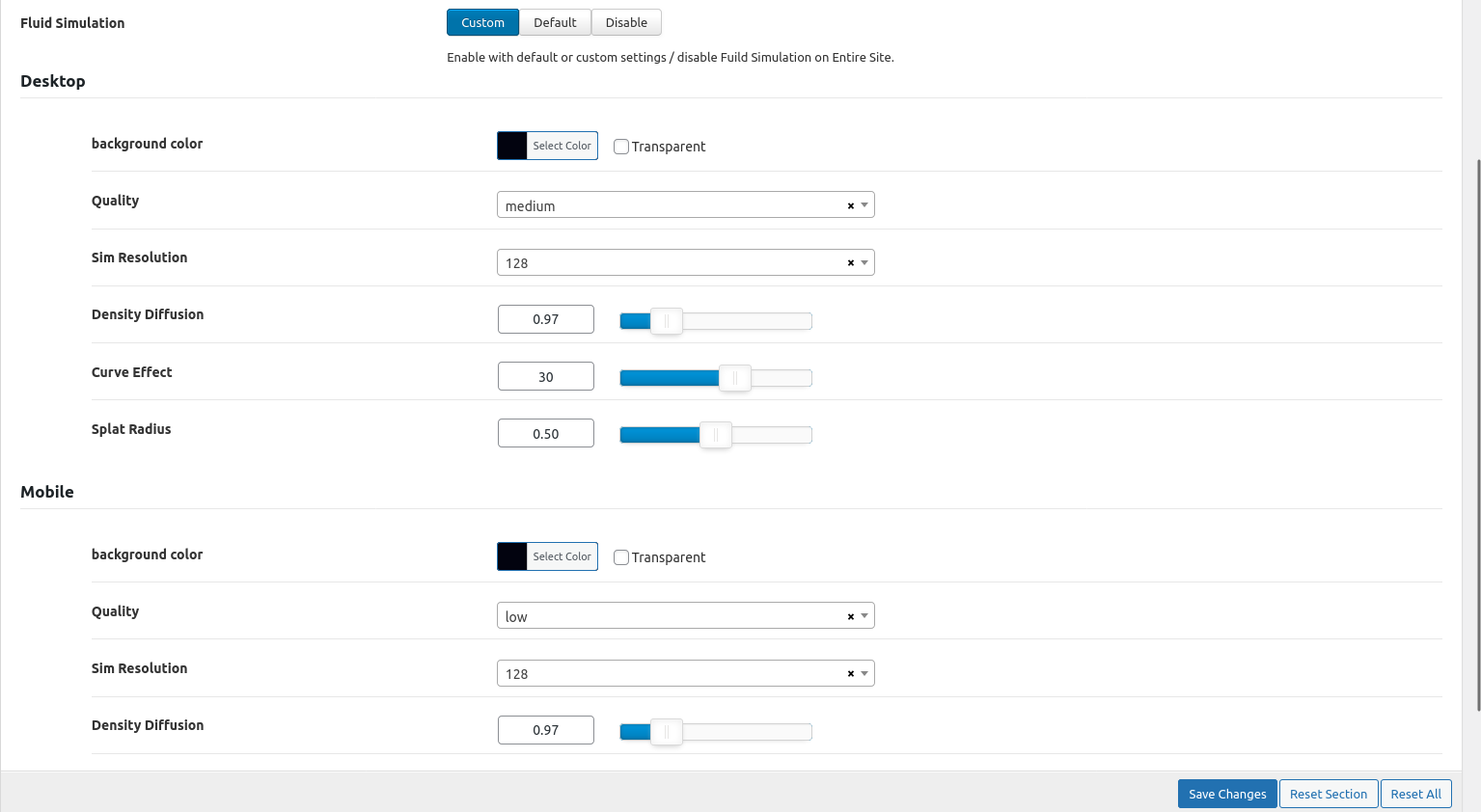Focus the Desktop Splat Radius value field
Image resolution: width=1481 pixels, height=812 pixels.
pos(545,434)
